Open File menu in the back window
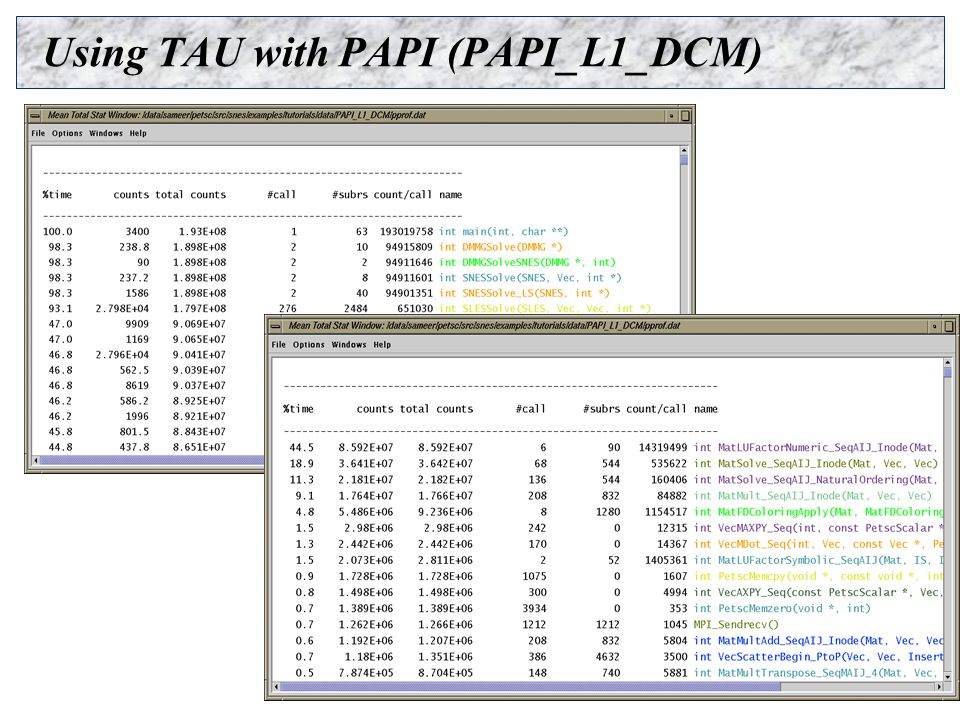The height and width of the screenshot is (720, 960). 38,133
